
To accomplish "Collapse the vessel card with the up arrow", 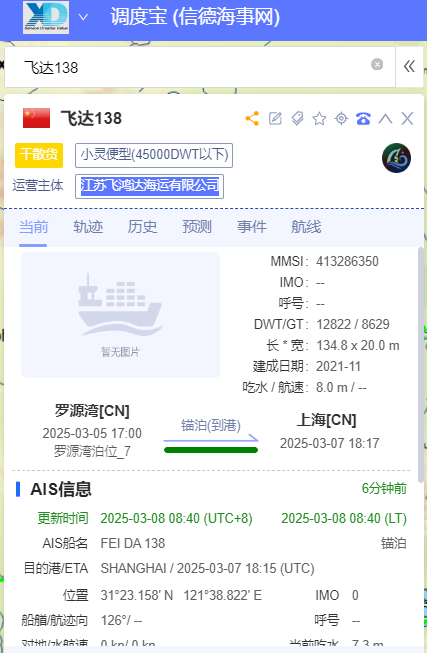I will (385, 119).
